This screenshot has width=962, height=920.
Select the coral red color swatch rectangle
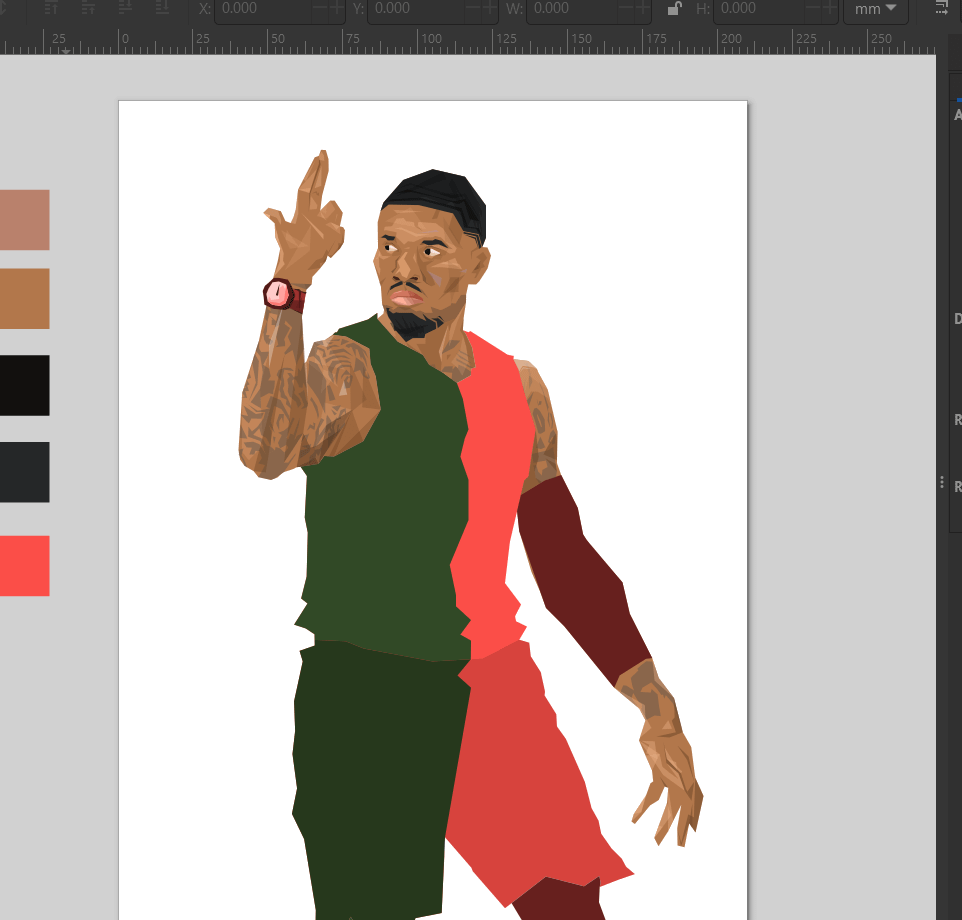24,566
